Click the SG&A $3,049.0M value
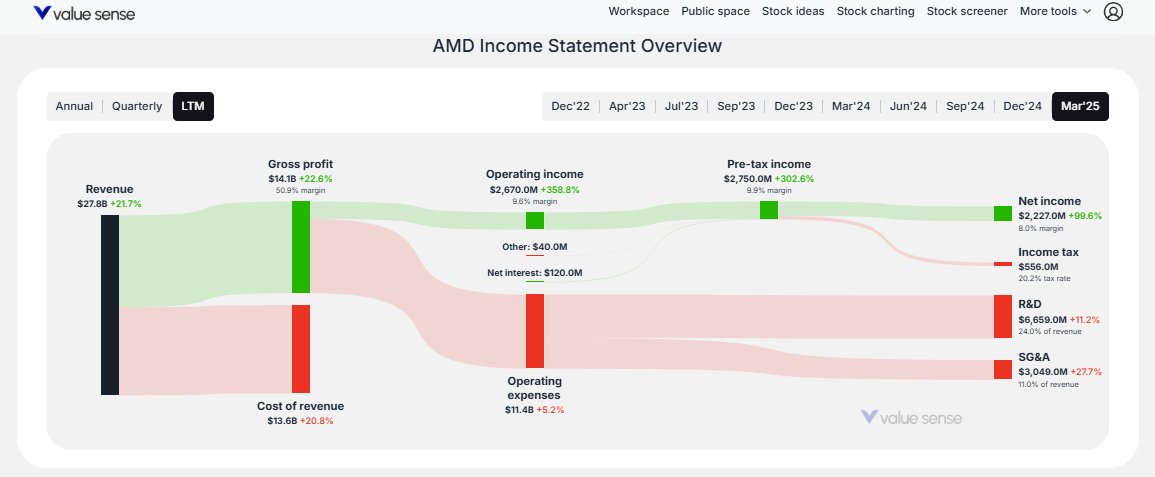This screenshot has height=477, width=1155. (x=1042, y=372)
